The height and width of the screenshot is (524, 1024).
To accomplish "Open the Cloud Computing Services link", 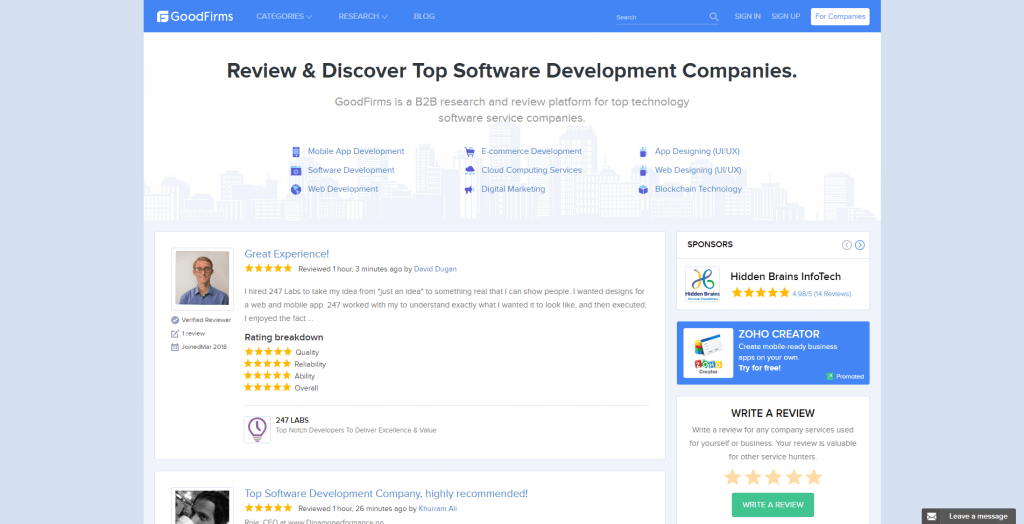I will tap(532, 170).
